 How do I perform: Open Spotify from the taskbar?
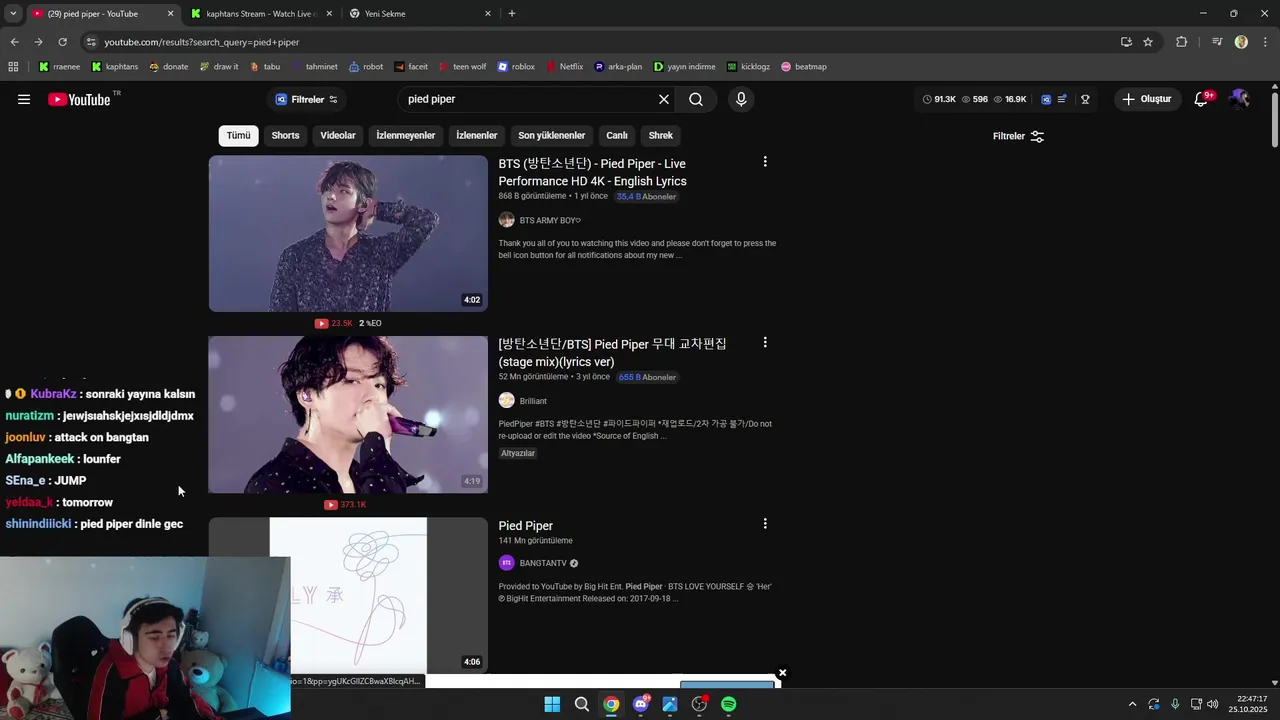729,704
